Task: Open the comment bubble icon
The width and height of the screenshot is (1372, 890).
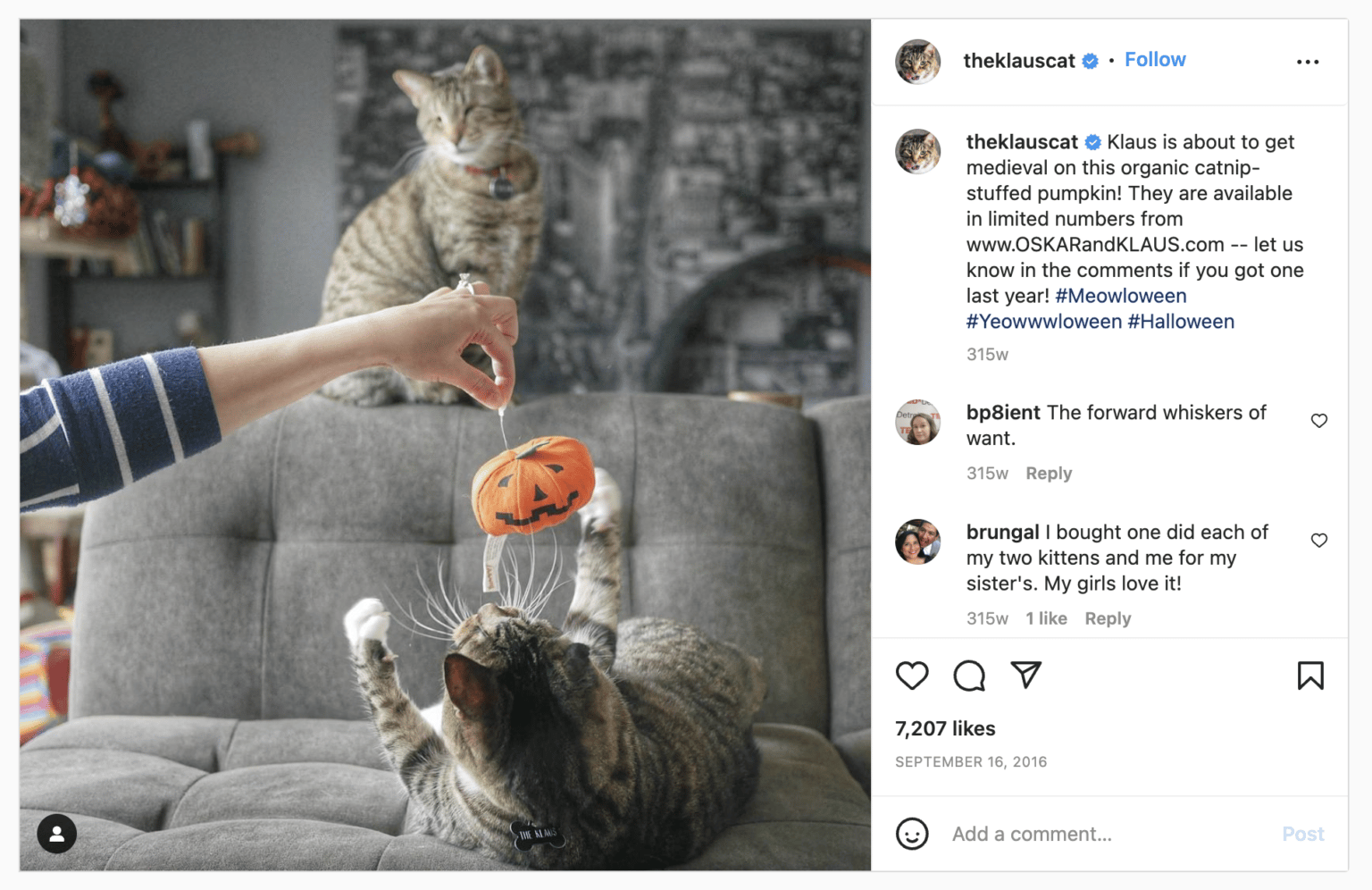Action: tap(969, 676)
